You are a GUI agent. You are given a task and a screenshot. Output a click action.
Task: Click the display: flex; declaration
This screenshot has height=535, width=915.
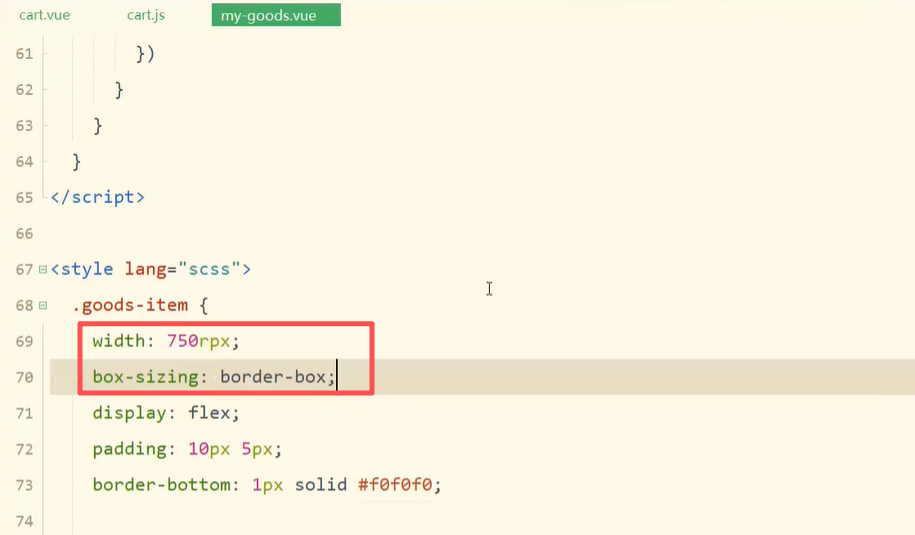[x=166, y=413]
